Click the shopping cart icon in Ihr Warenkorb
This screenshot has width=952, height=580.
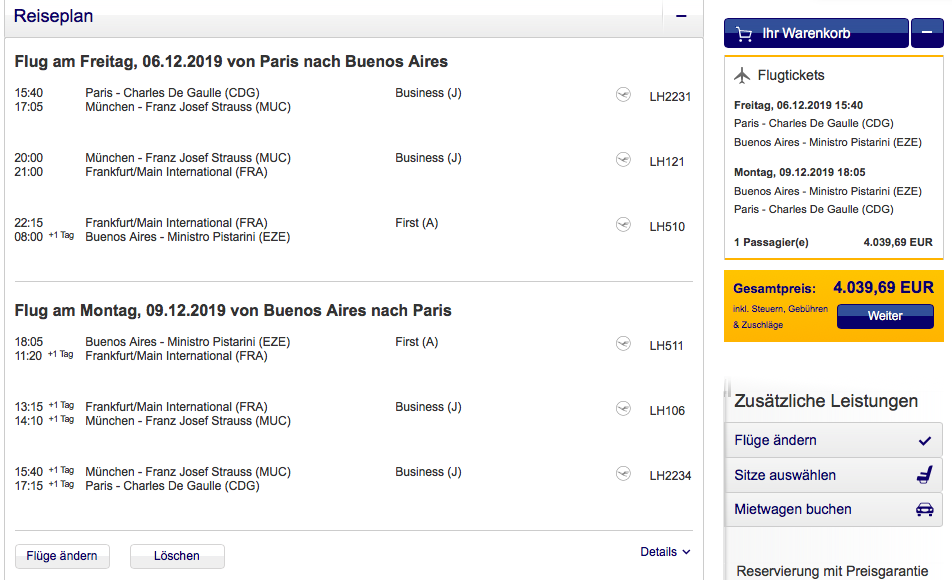(743, 34)
